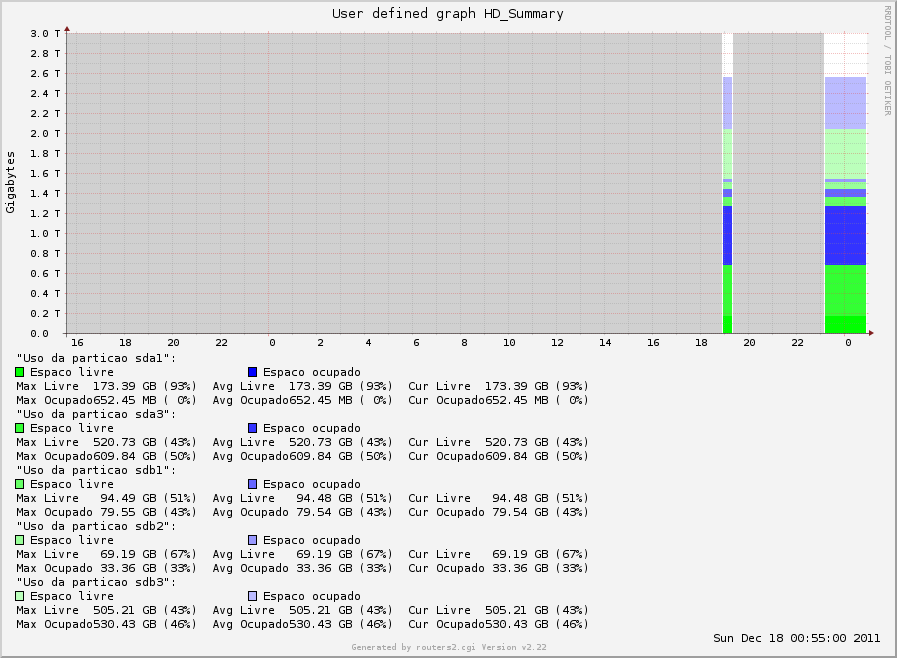Screen dimensions: 897x658
Task: Click the green Espaco livre swatch for sda1
Action: pyautogui.click(x=20, y=371)
